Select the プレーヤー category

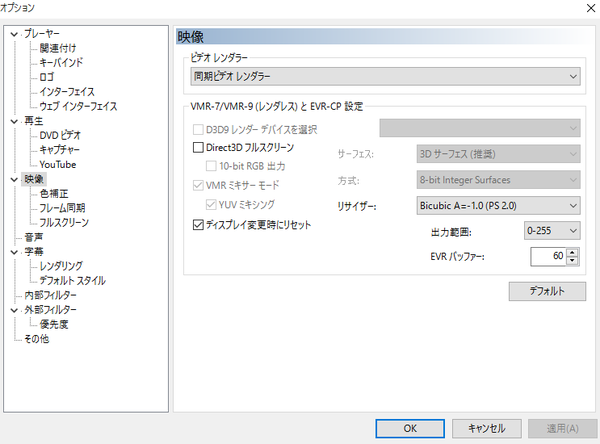click(41, 34)
